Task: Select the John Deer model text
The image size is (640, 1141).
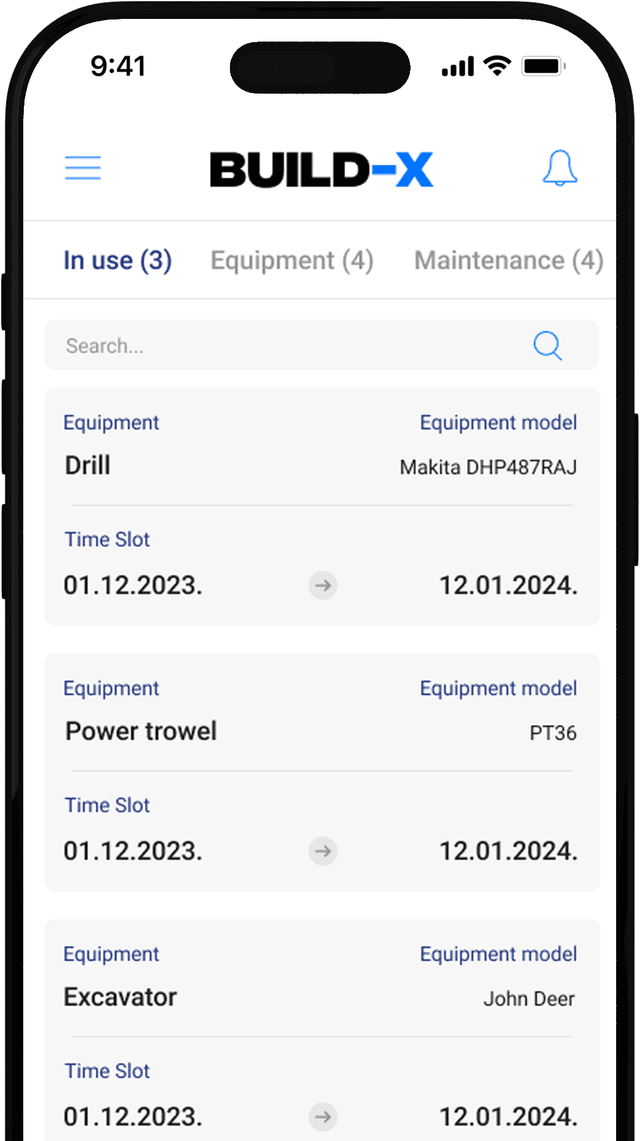Action: click(x=529, y=998)
